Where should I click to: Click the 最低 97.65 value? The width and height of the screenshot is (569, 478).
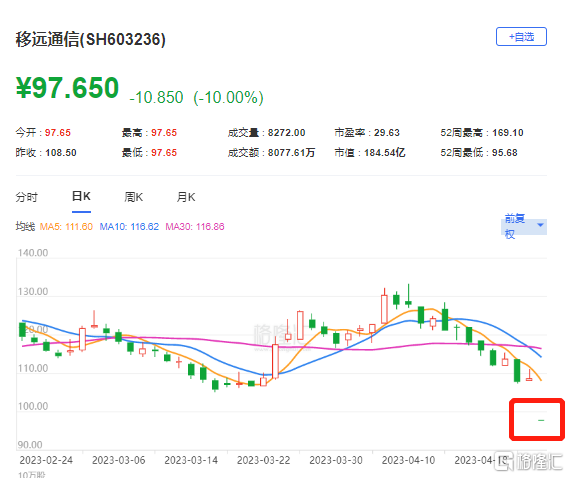(x=164, y=152)
